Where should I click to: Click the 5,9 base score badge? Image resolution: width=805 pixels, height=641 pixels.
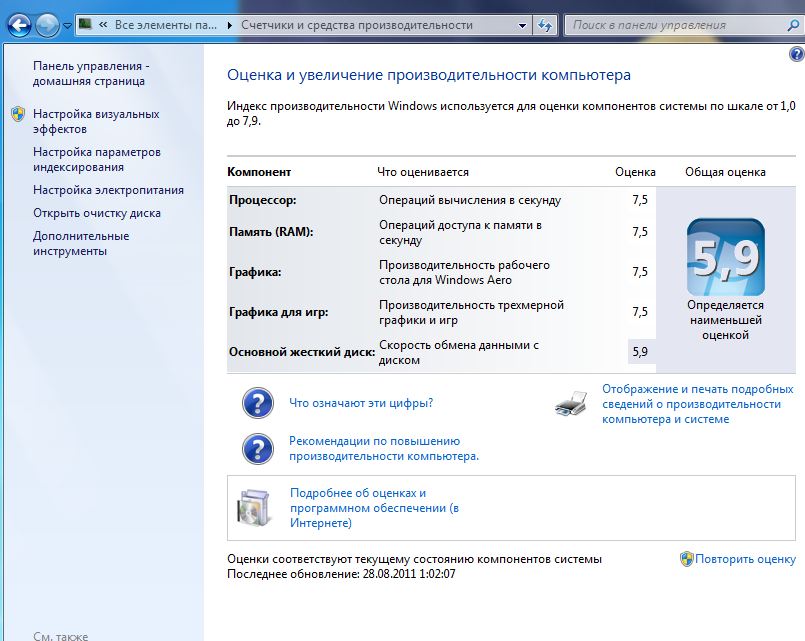coord(725,257)
